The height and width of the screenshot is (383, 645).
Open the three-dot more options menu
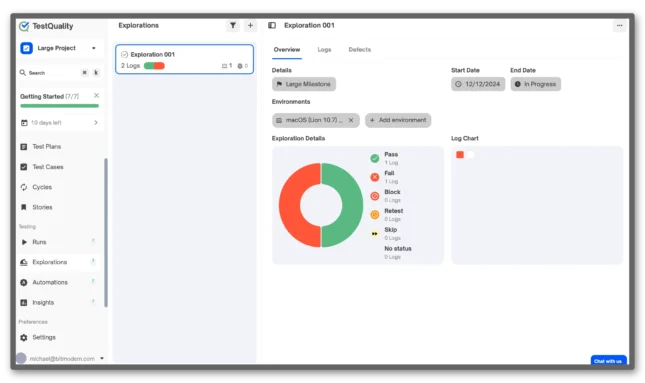619,26
